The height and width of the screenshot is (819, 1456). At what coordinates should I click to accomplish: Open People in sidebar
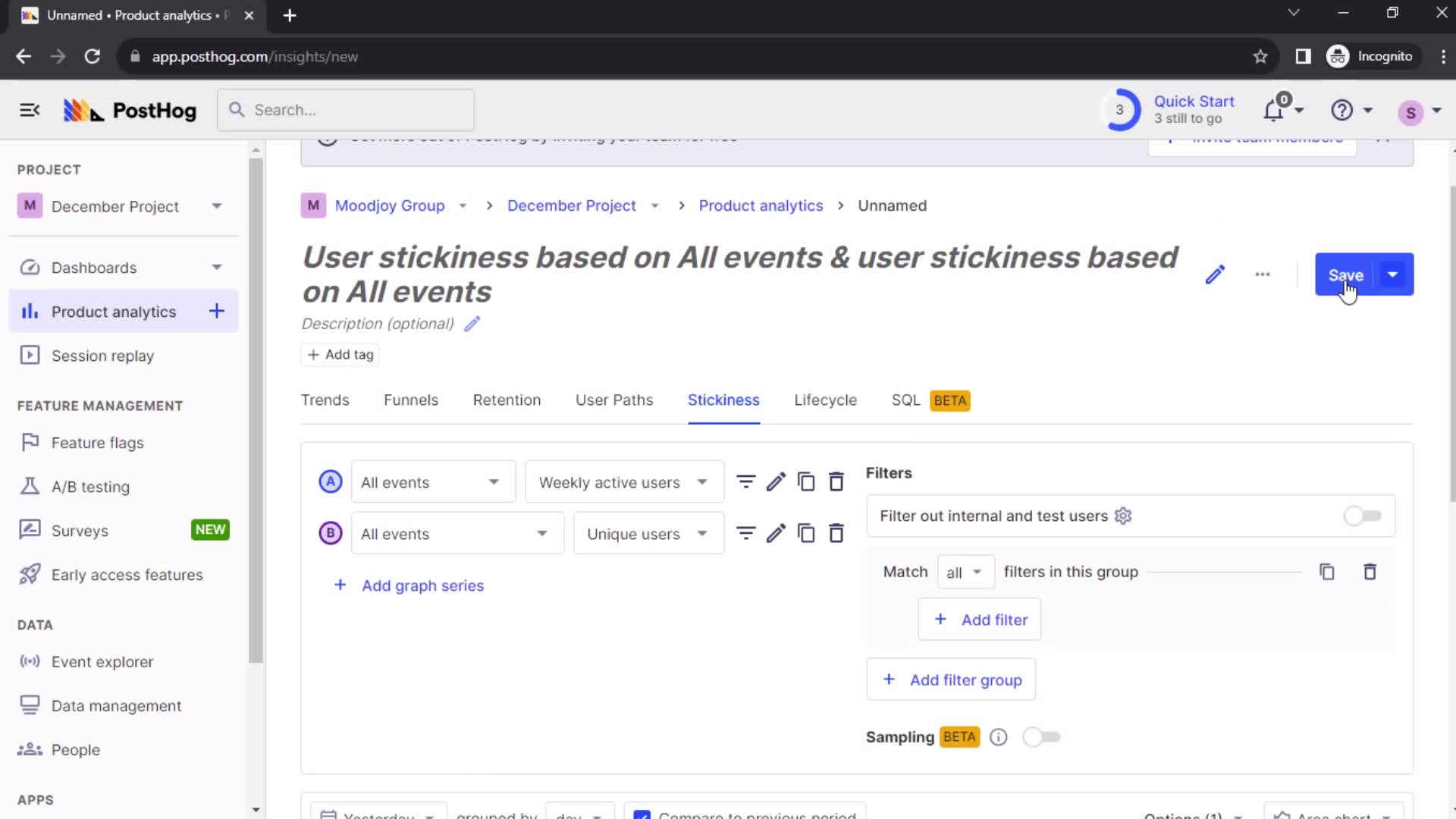123,750
